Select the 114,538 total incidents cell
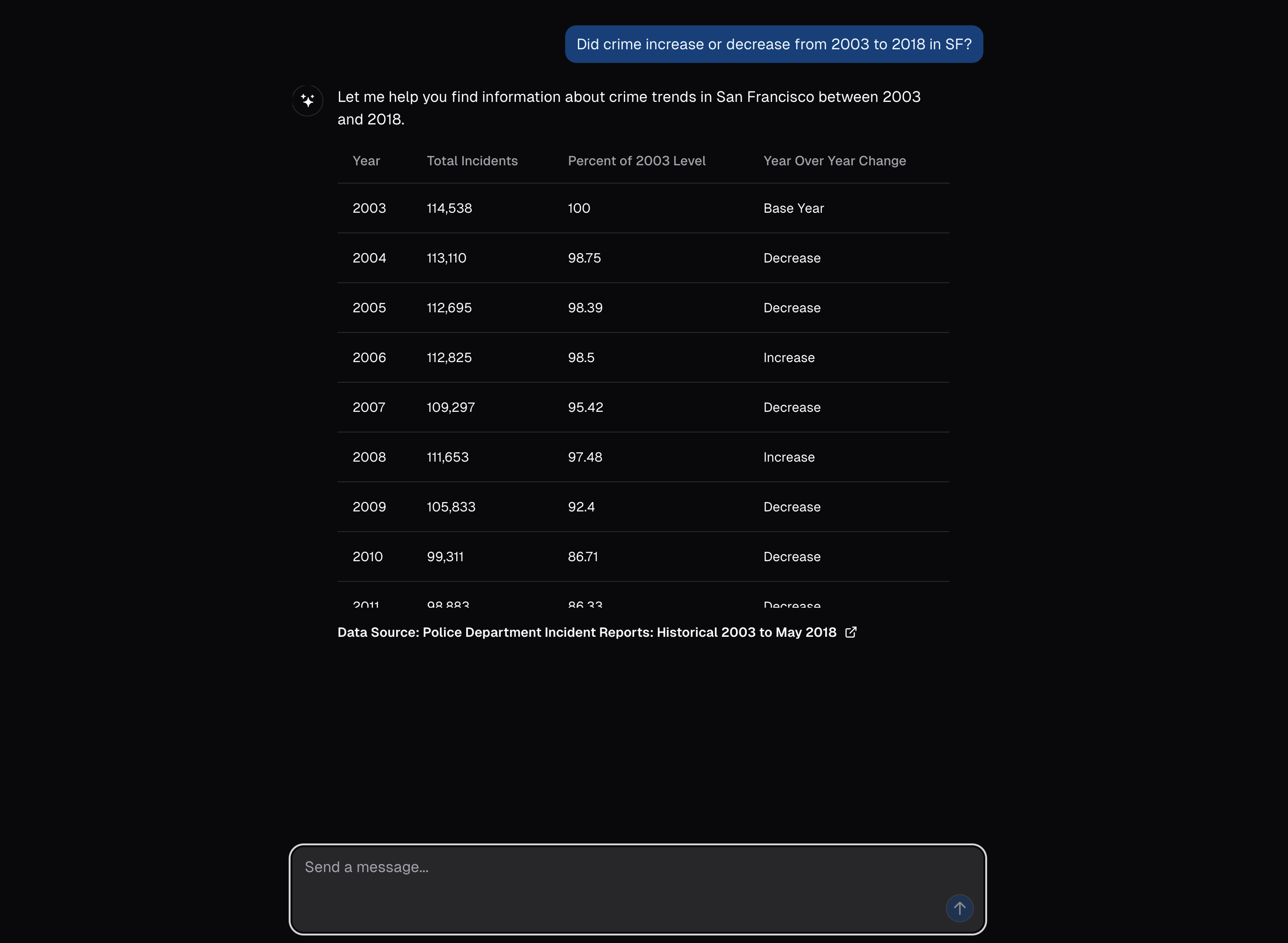This screenshot has width=1288, height=943. click(450, 209)
